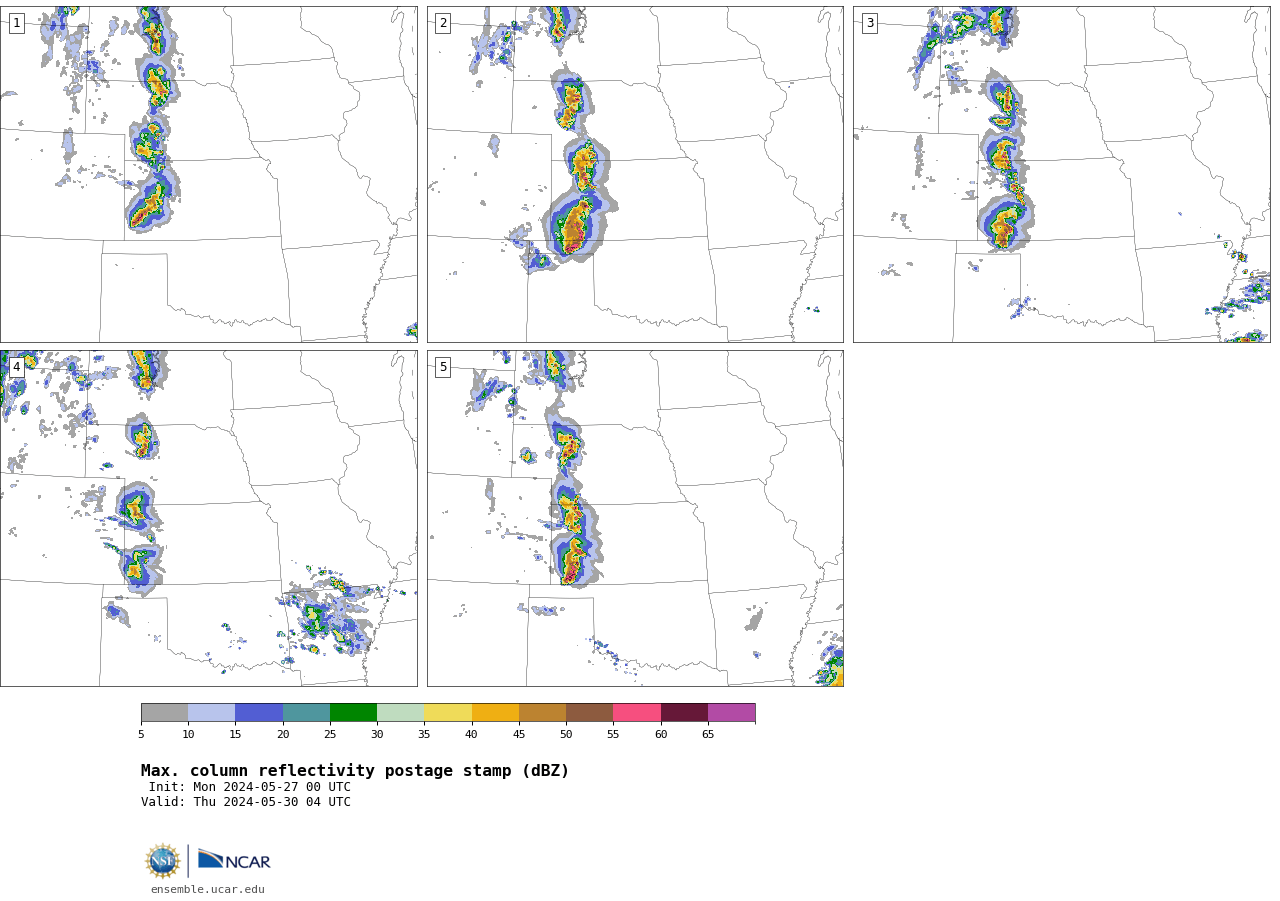The image size is (1280, 901).
Task: Open ensemble member 5 reflectivity panel
Action: (x=635, y=518)
